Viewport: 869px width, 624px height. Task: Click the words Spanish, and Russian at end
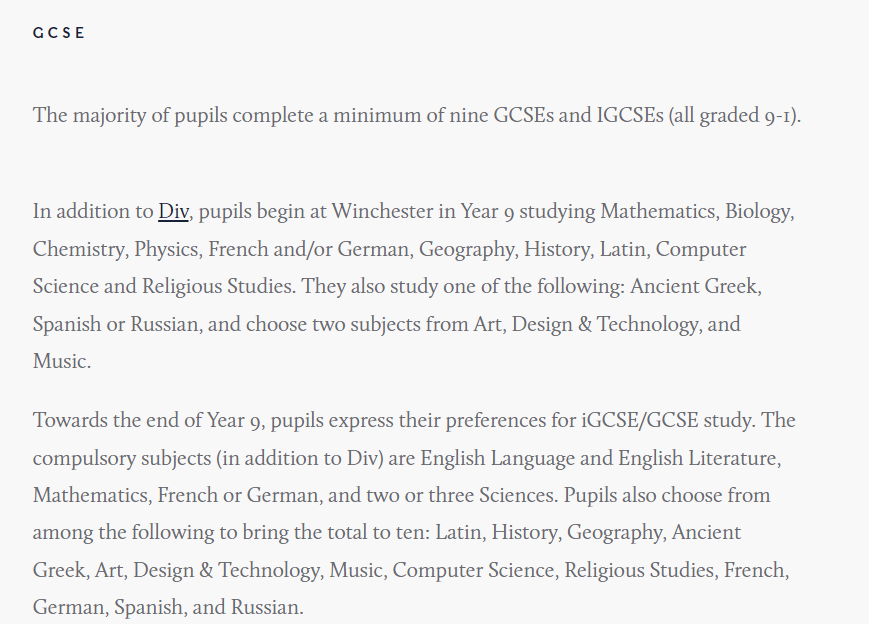click(x=209, y=607)
